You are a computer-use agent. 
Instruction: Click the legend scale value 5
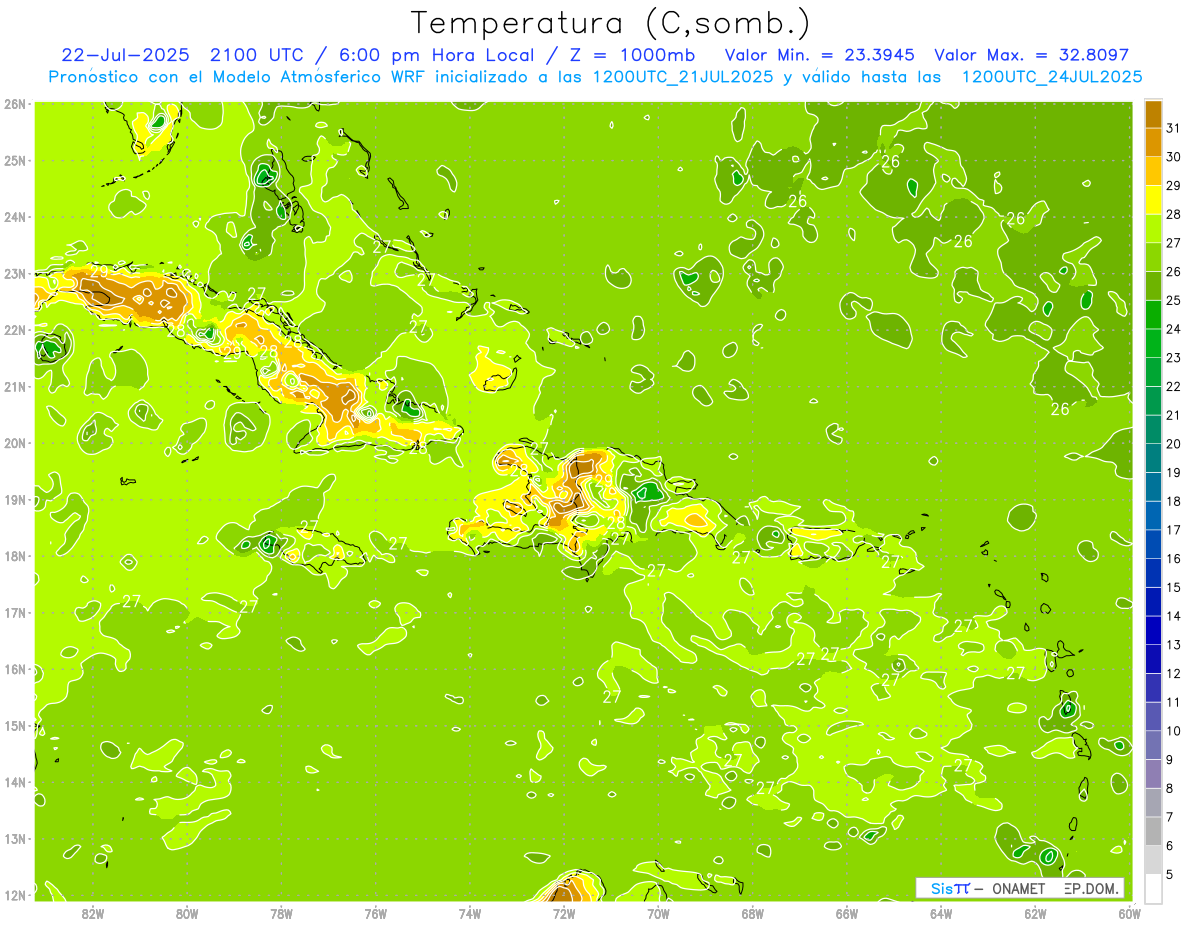(x=1170, y=875)
